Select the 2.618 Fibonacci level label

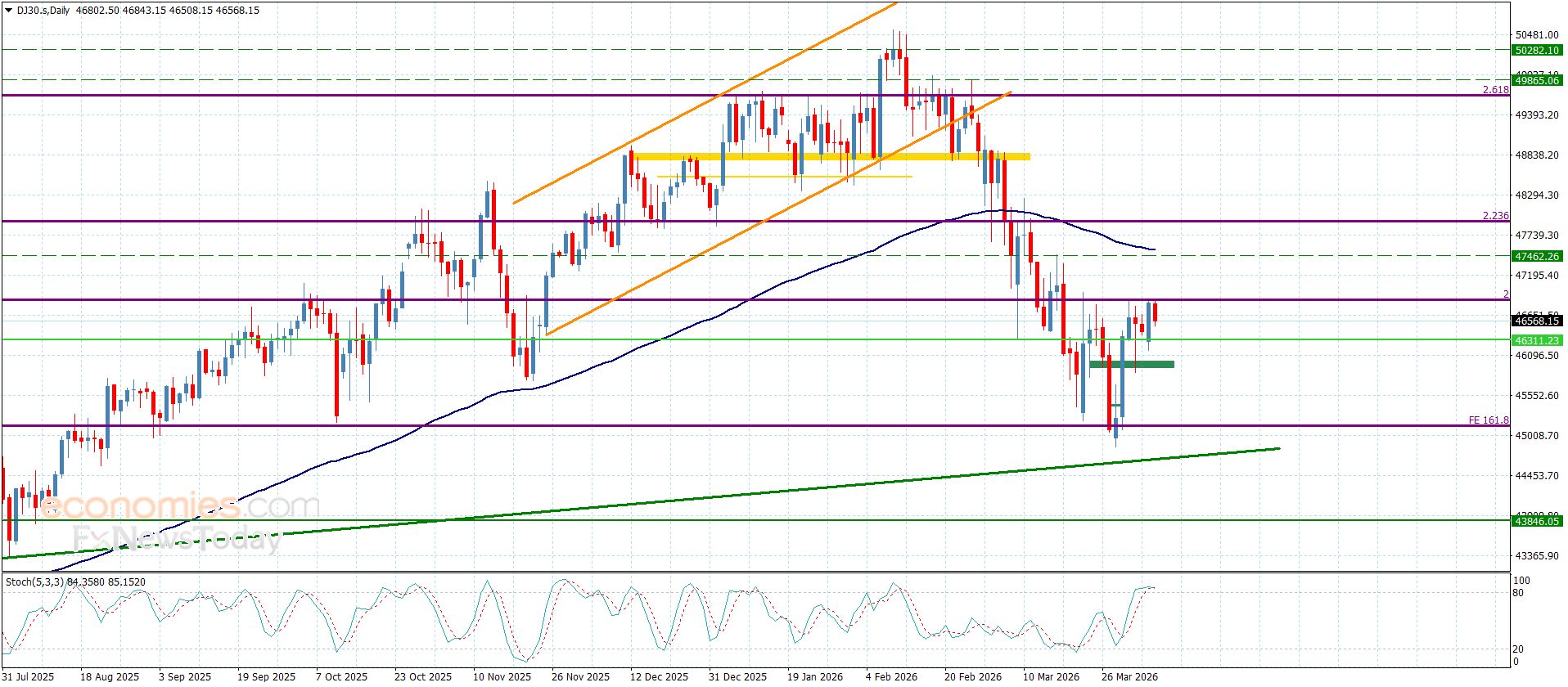click(1495, 90)
